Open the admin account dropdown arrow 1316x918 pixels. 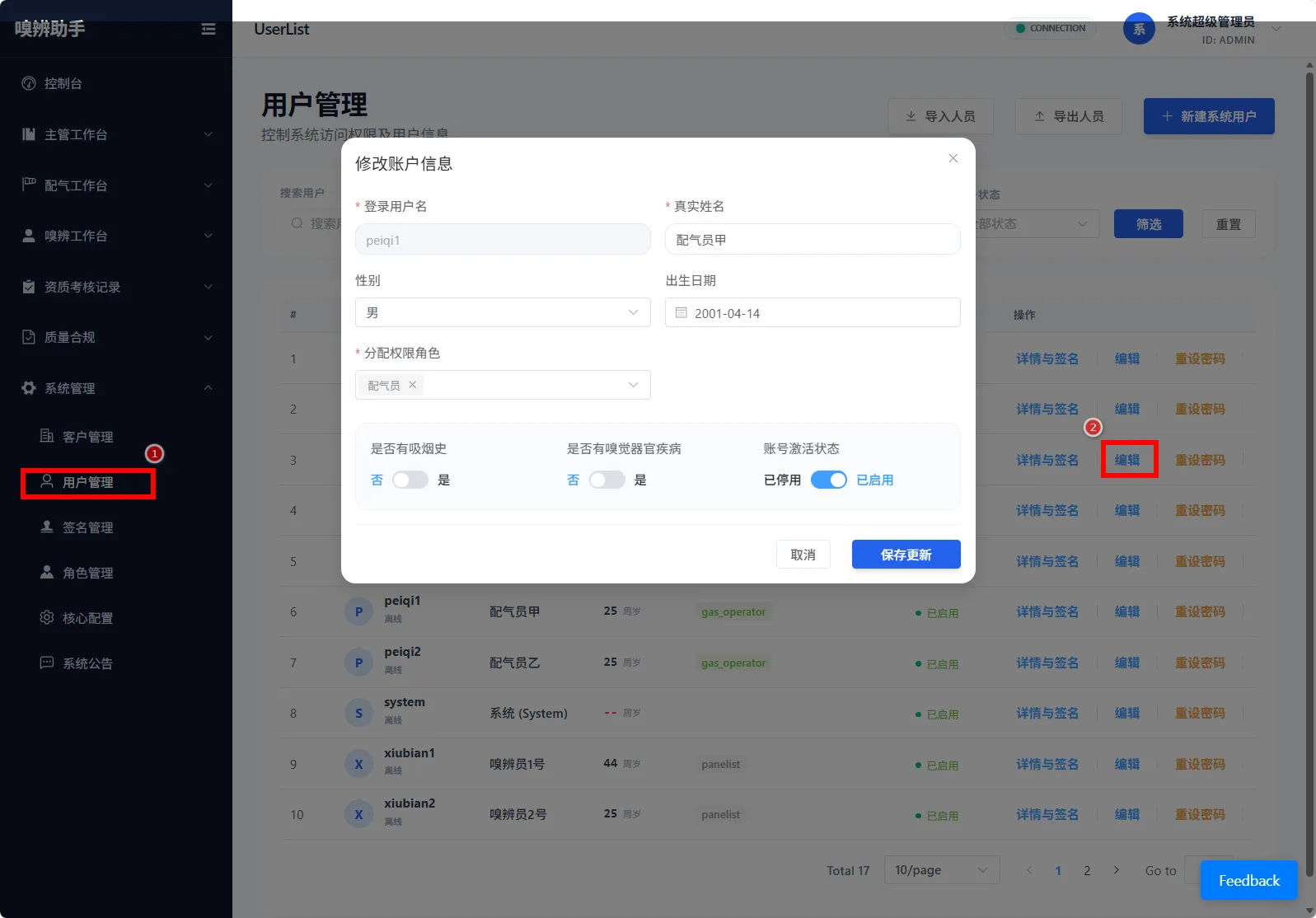click(1276, 29)
